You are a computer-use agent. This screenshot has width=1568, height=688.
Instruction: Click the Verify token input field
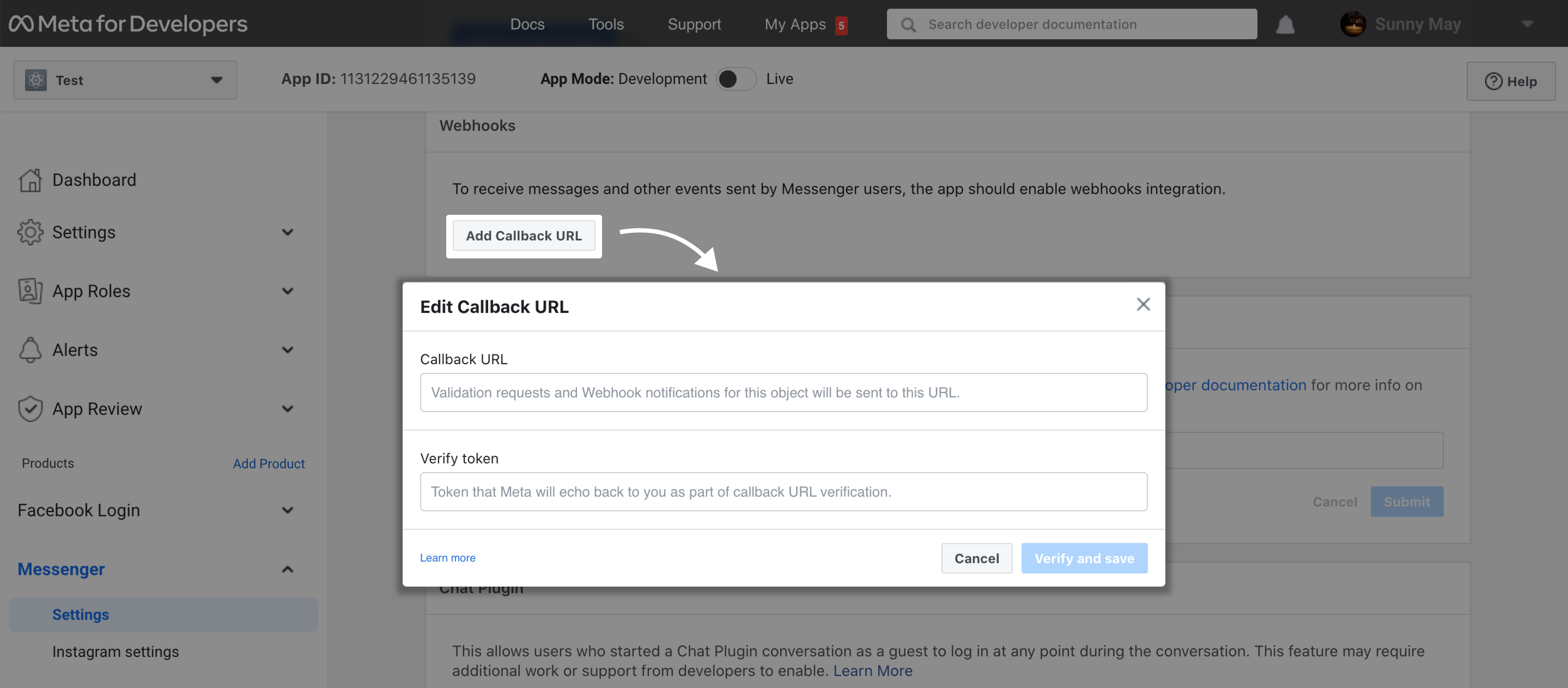coord(783,491)
